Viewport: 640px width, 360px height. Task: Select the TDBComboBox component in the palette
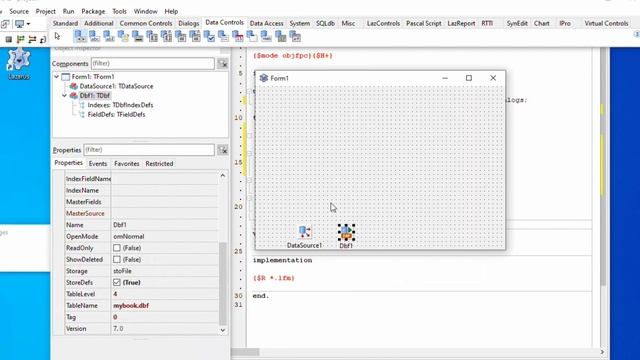(180, 36)
